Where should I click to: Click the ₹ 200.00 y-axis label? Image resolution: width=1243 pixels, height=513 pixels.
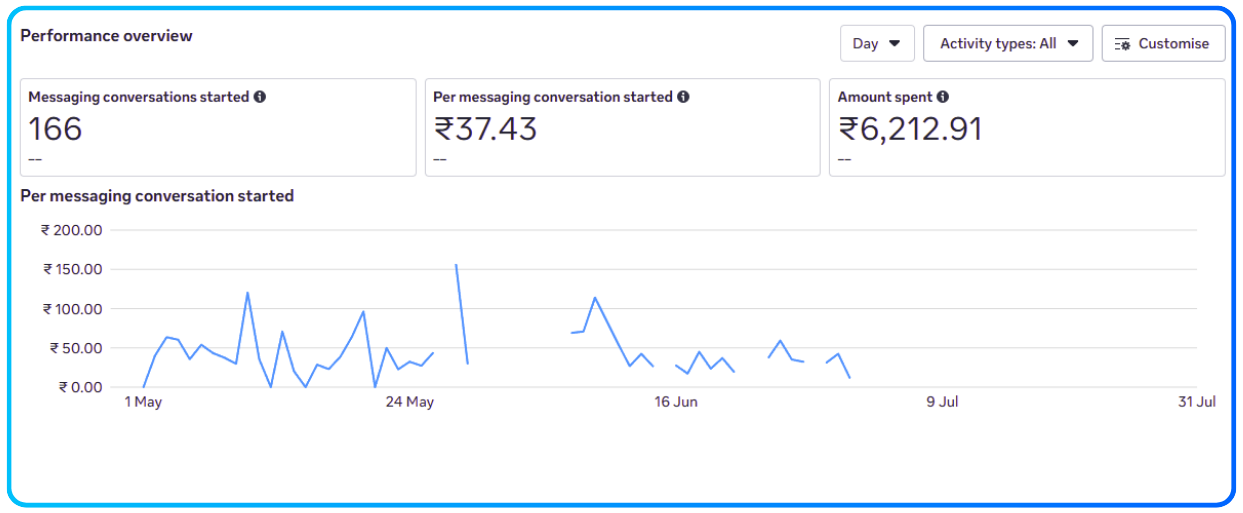72,230
